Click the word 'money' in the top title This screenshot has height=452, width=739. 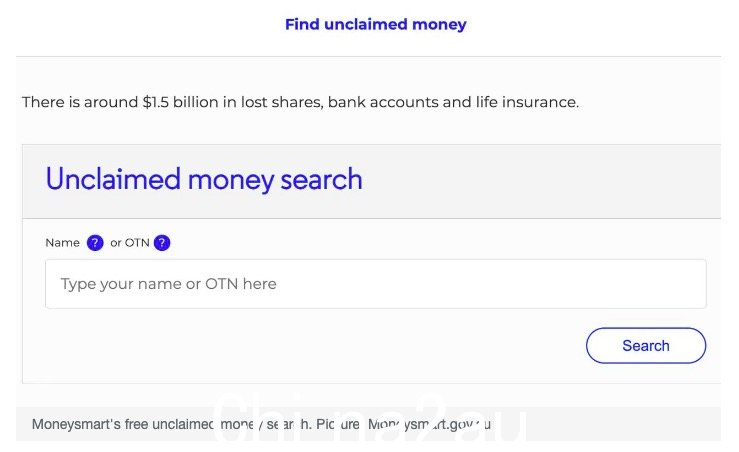(439, 24)
